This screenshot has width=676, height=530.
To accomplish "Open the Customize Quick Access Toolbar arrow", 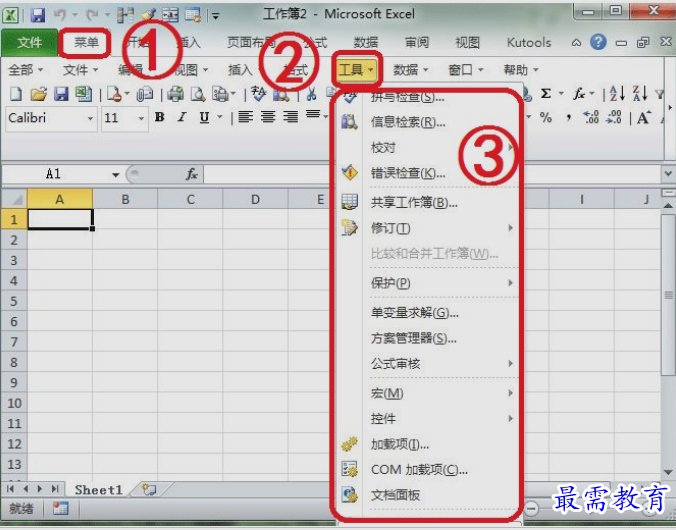I will [x=215, y=16].
